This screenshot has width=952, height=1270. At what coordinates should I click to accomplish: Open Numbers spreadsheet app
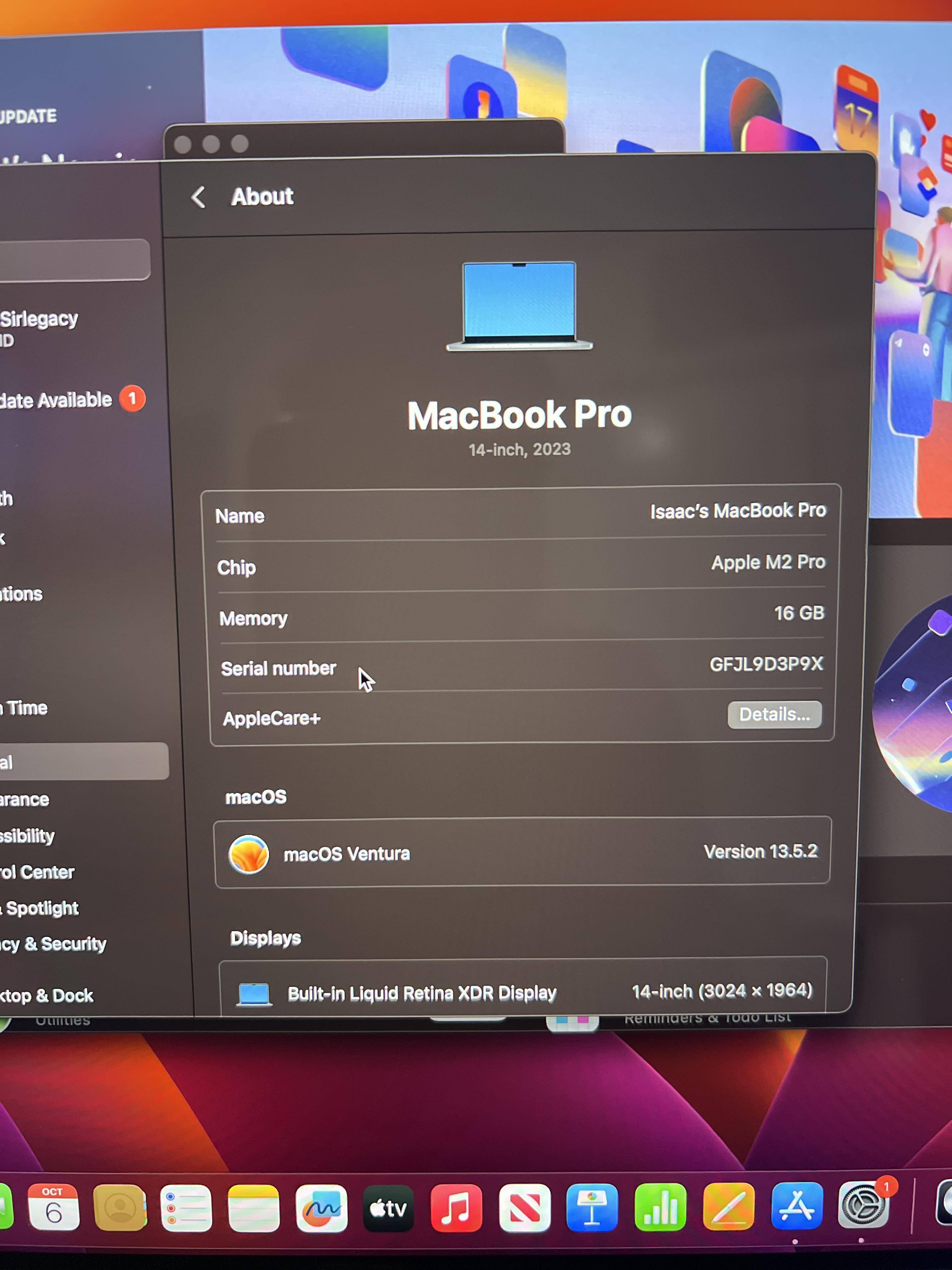click(x=660, y=1207)
